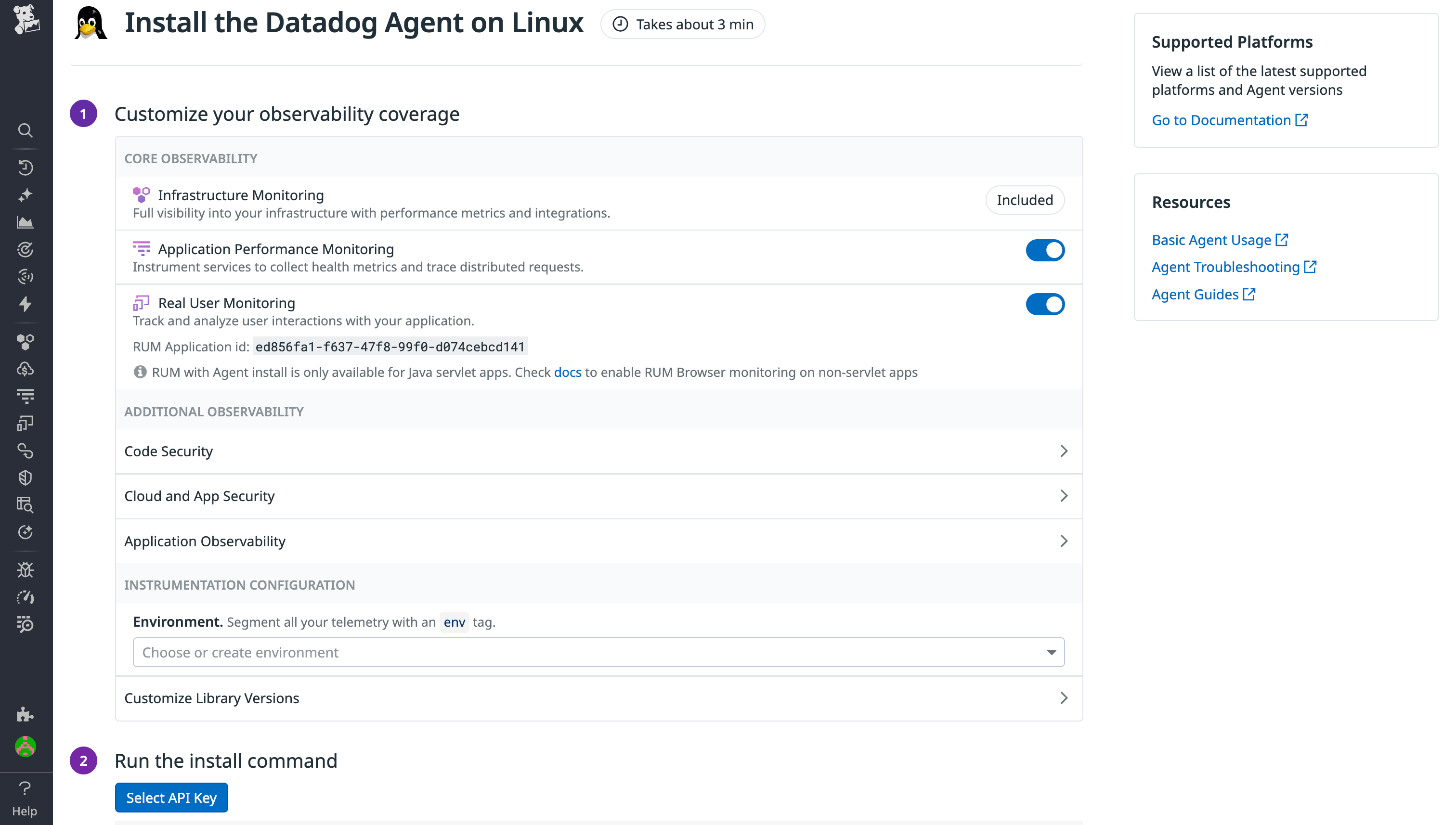Open the Dashboards chart icon

pyautogui.click(x=25, y=222)
